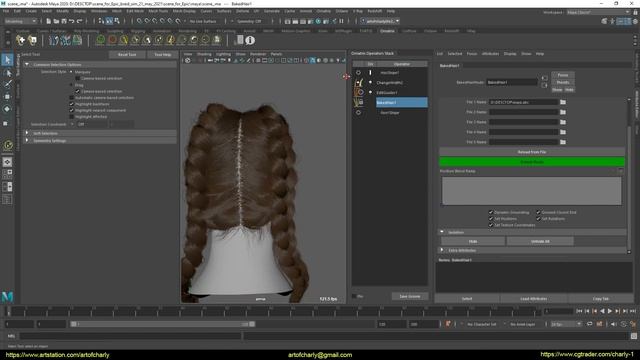Click the Save Groom button

pos(409,296)
